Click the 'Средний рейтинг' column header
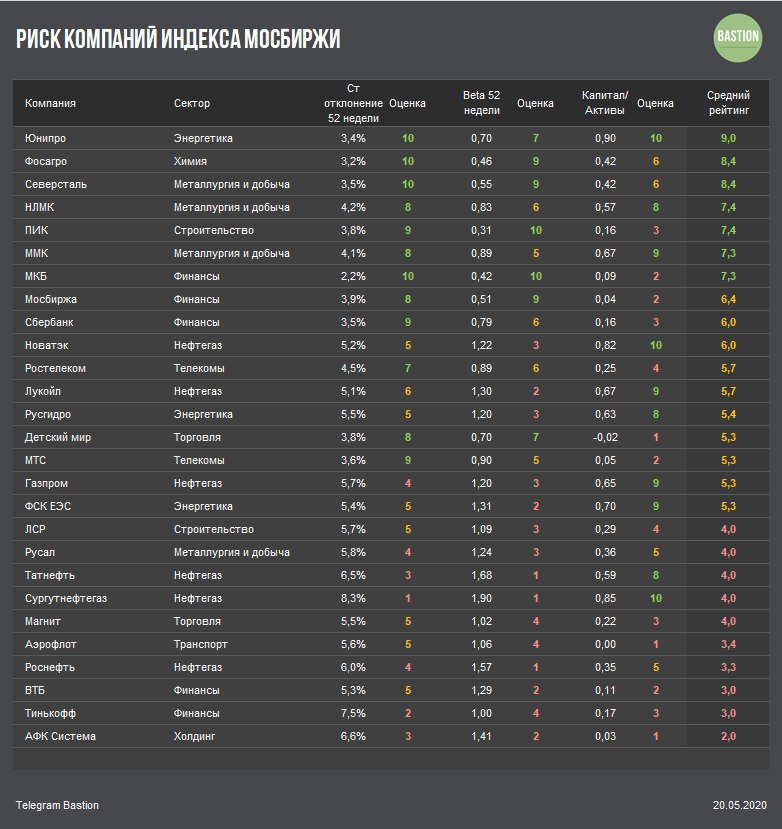The image size is (782, 829). click(729, 103)
